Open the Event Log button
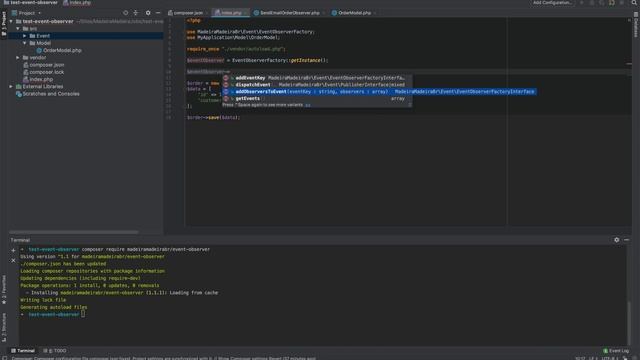The width and height of the screenshot is (640, 360). point(616,351)
